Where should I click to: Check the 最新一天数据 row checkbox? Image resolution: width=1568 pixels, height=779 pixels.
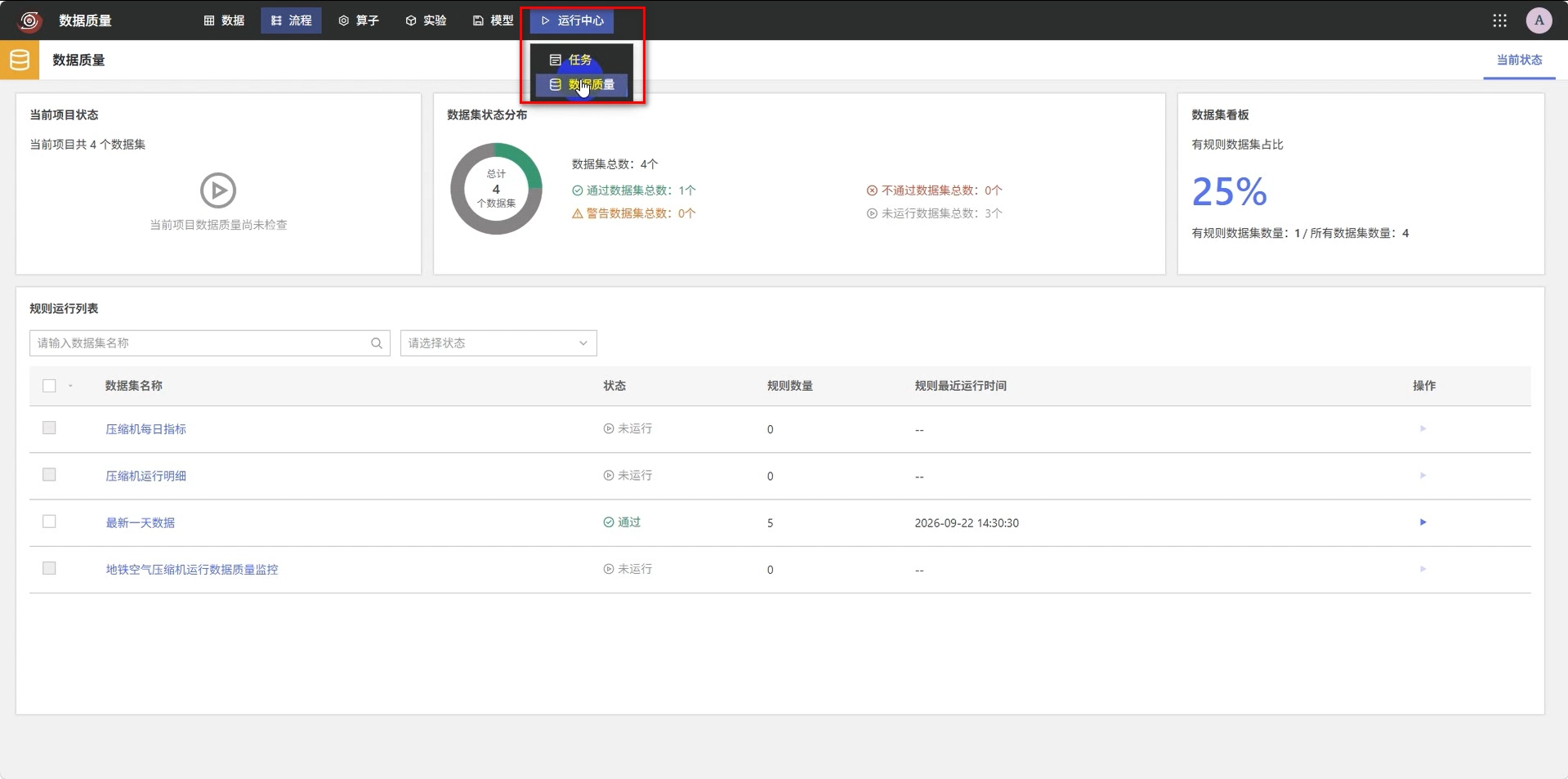click(49, 522)
